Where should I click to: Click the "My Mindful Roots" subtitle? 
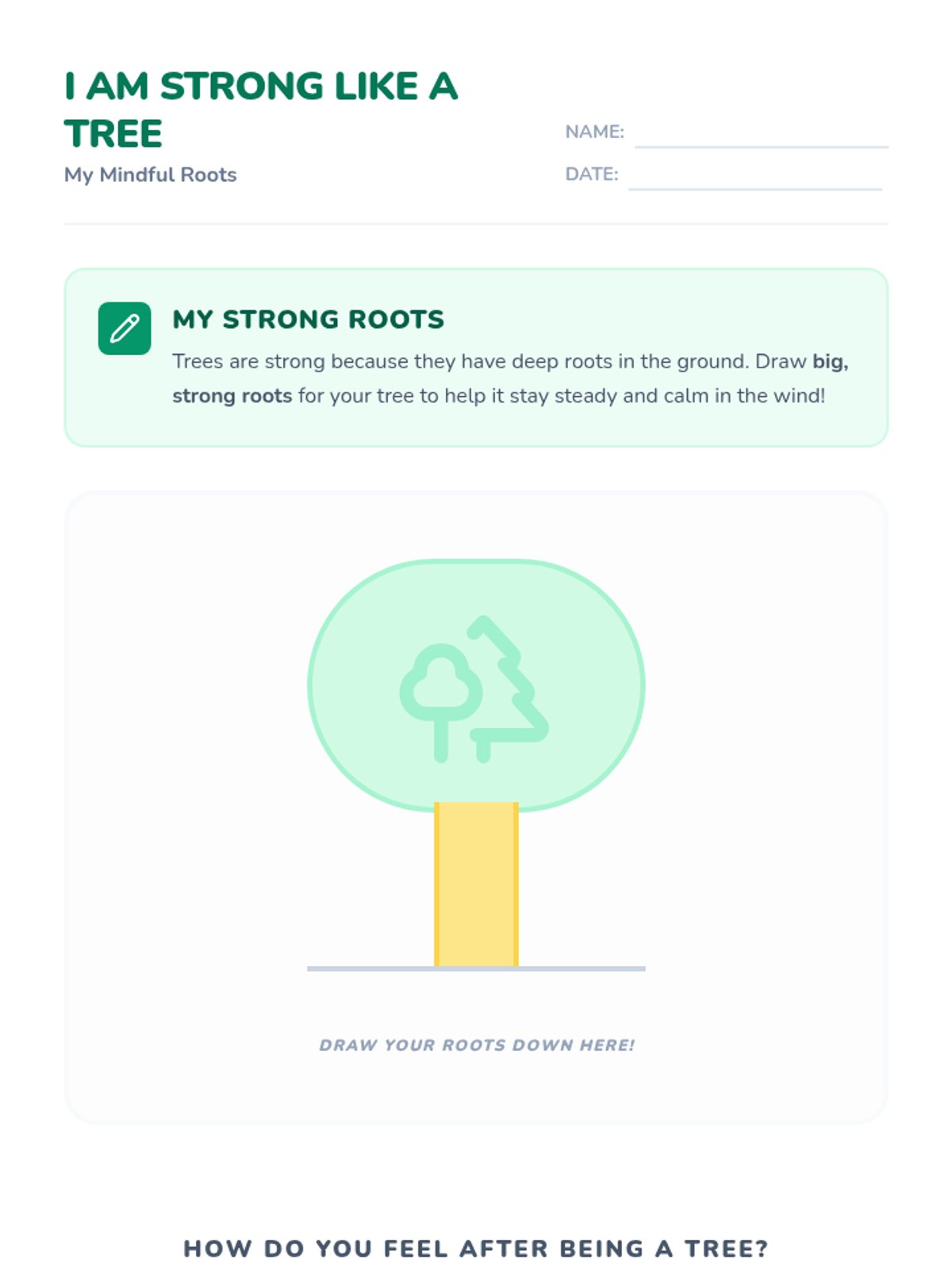point(151,175)
